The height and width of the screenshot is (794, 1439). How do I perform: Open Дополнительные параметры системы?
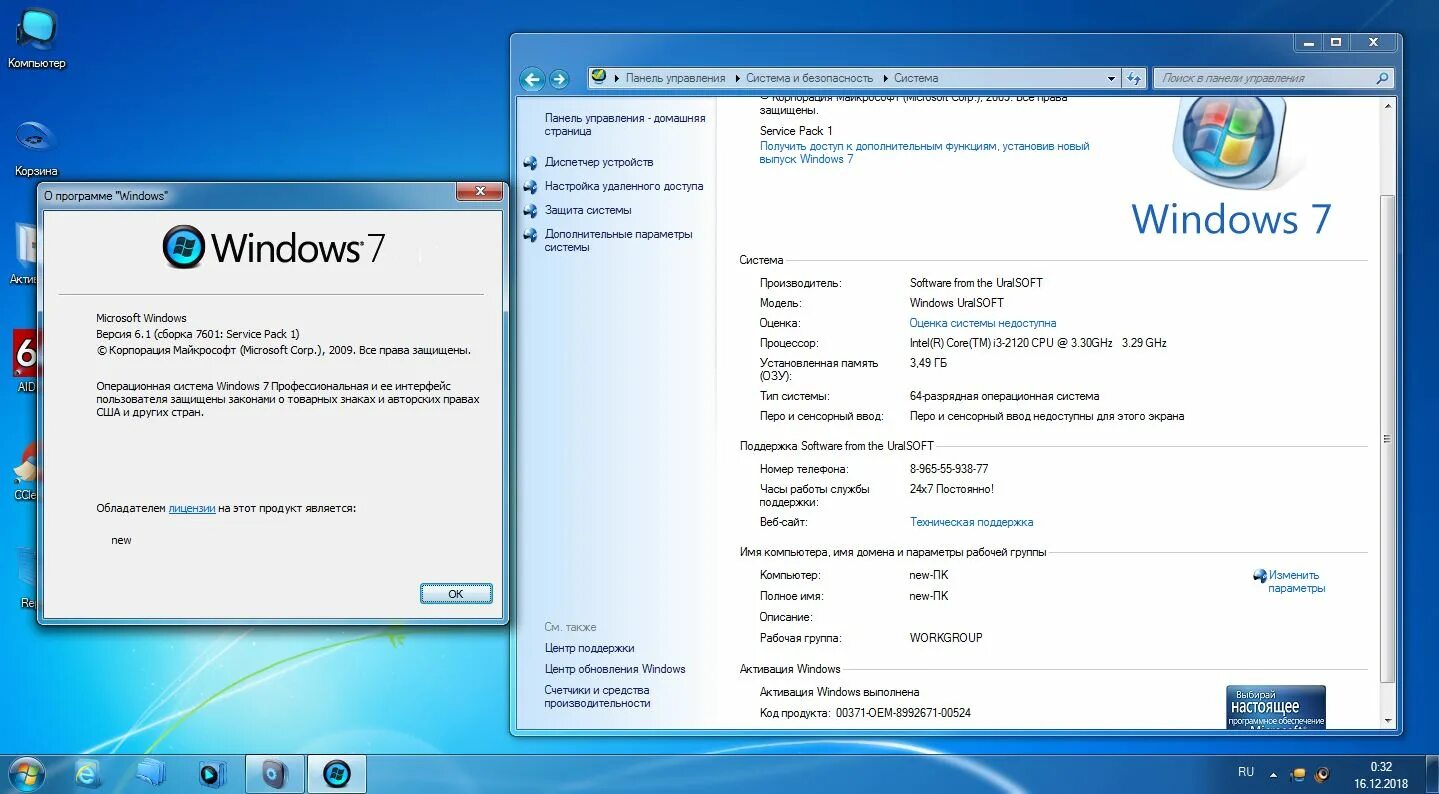[x=619, y=241]
